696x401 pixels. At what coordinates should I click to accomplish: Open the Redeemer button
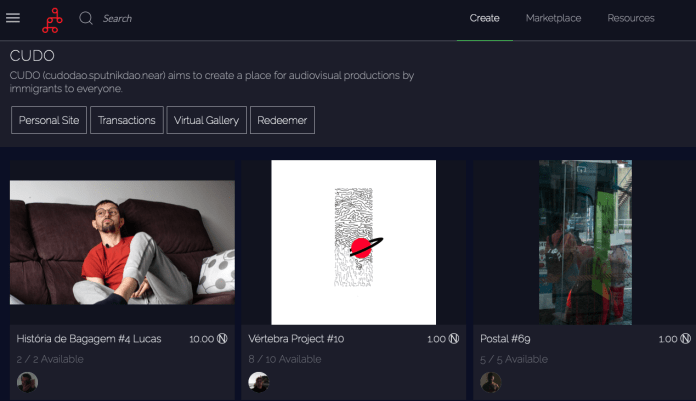coord(282,120)
